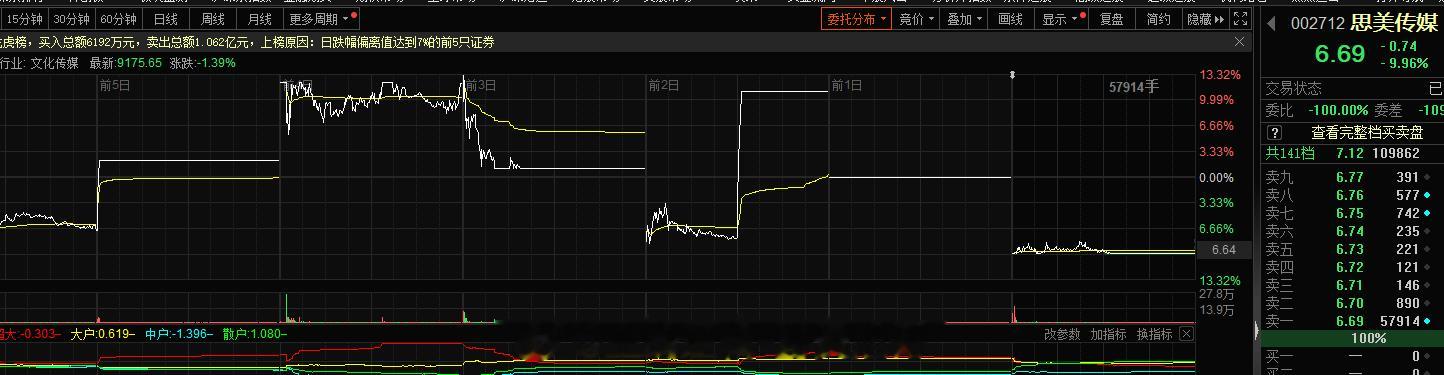Select the 月线 monthly chart tab
This screenshot has width=1444, height=375.
[259, 19]
